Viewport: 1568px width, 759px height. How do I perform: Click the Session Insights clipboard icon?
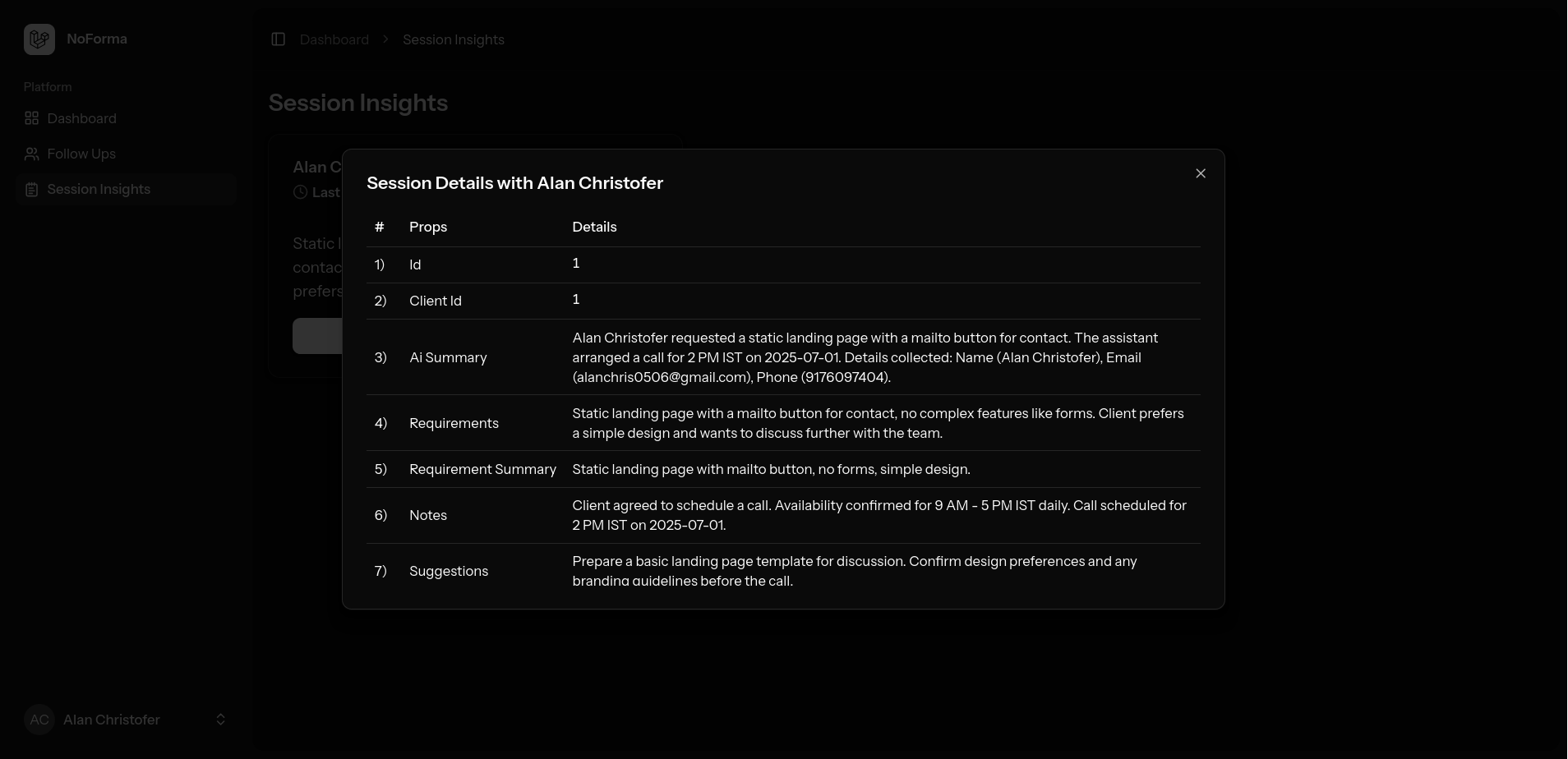[x=32, y=190]
